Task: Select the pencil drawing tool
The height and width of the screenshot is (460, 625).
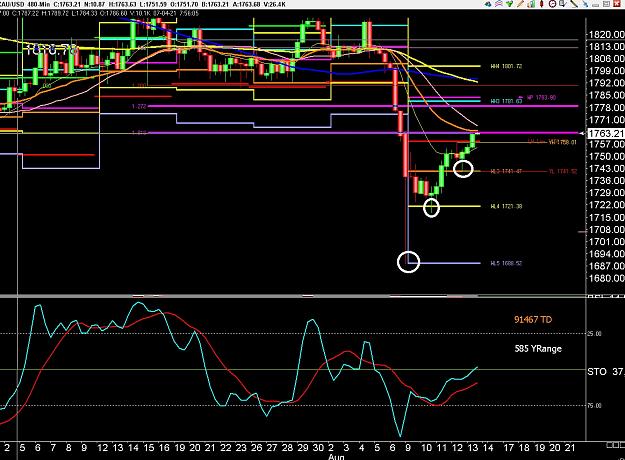Action: click(521, 4)
